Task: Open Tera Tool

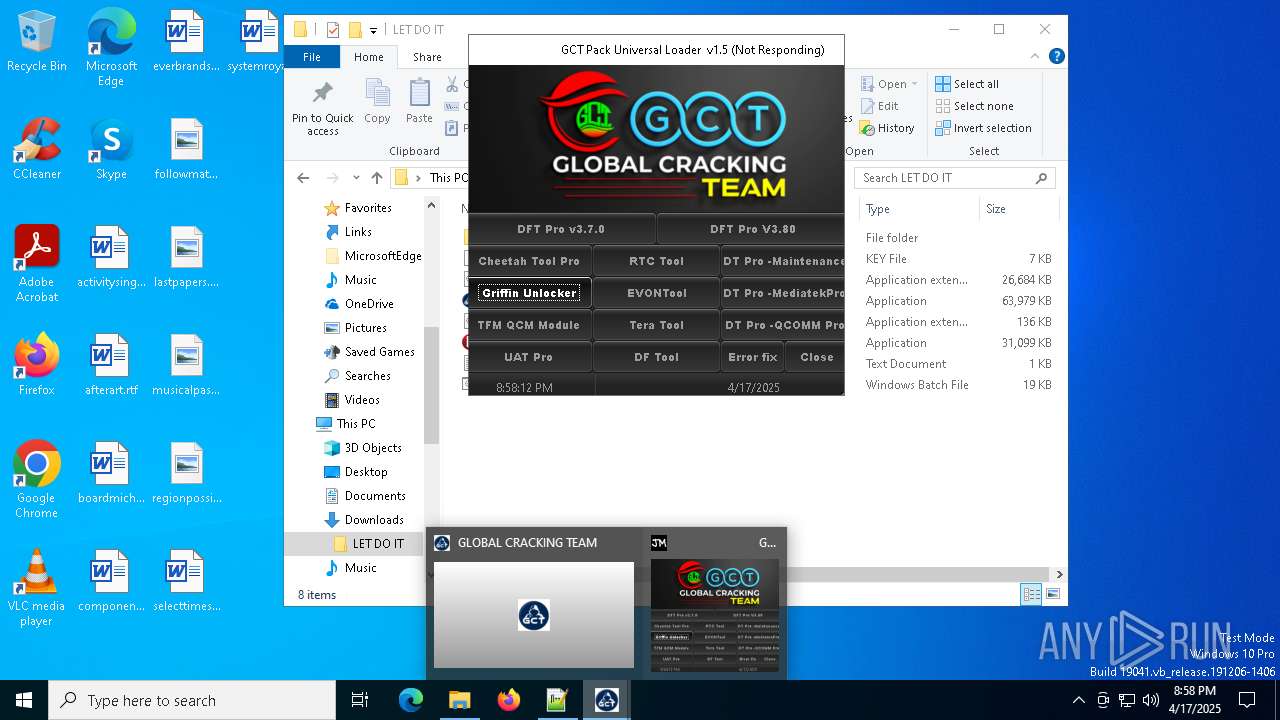Action: point(656,325)
